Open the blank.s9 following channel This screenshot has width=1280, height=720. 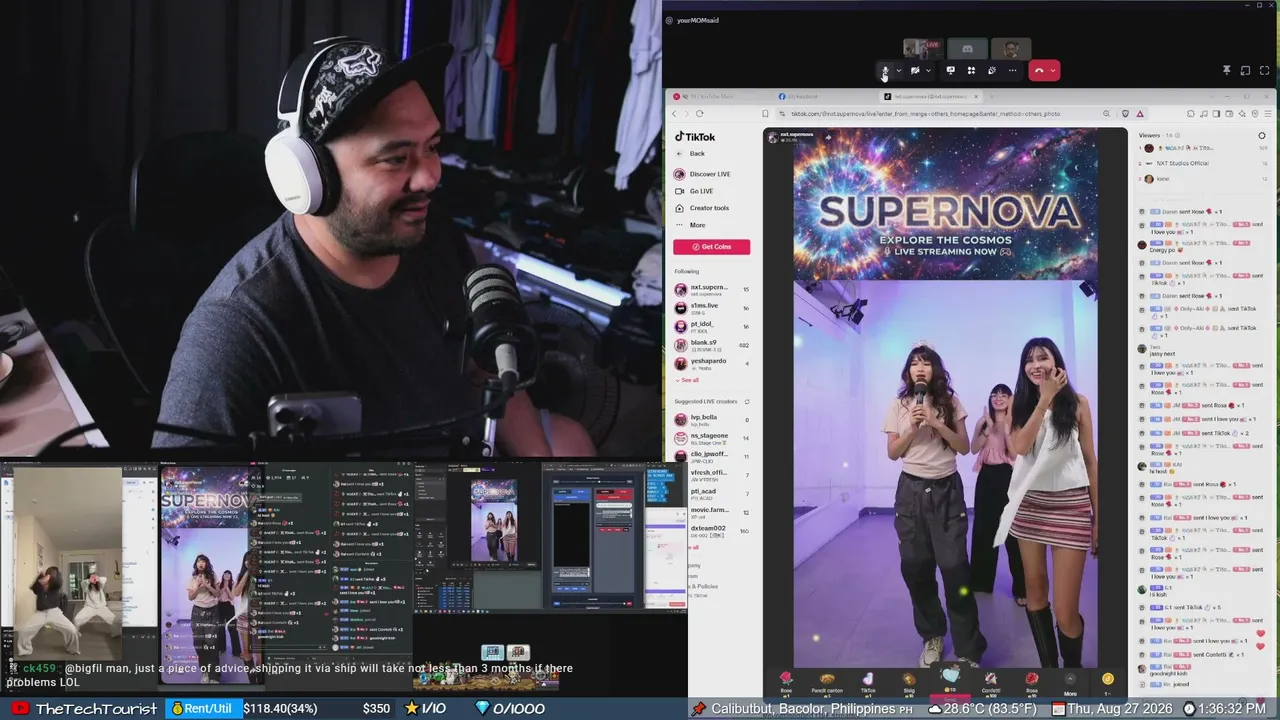pyautogui.click(x=711, y=345)
